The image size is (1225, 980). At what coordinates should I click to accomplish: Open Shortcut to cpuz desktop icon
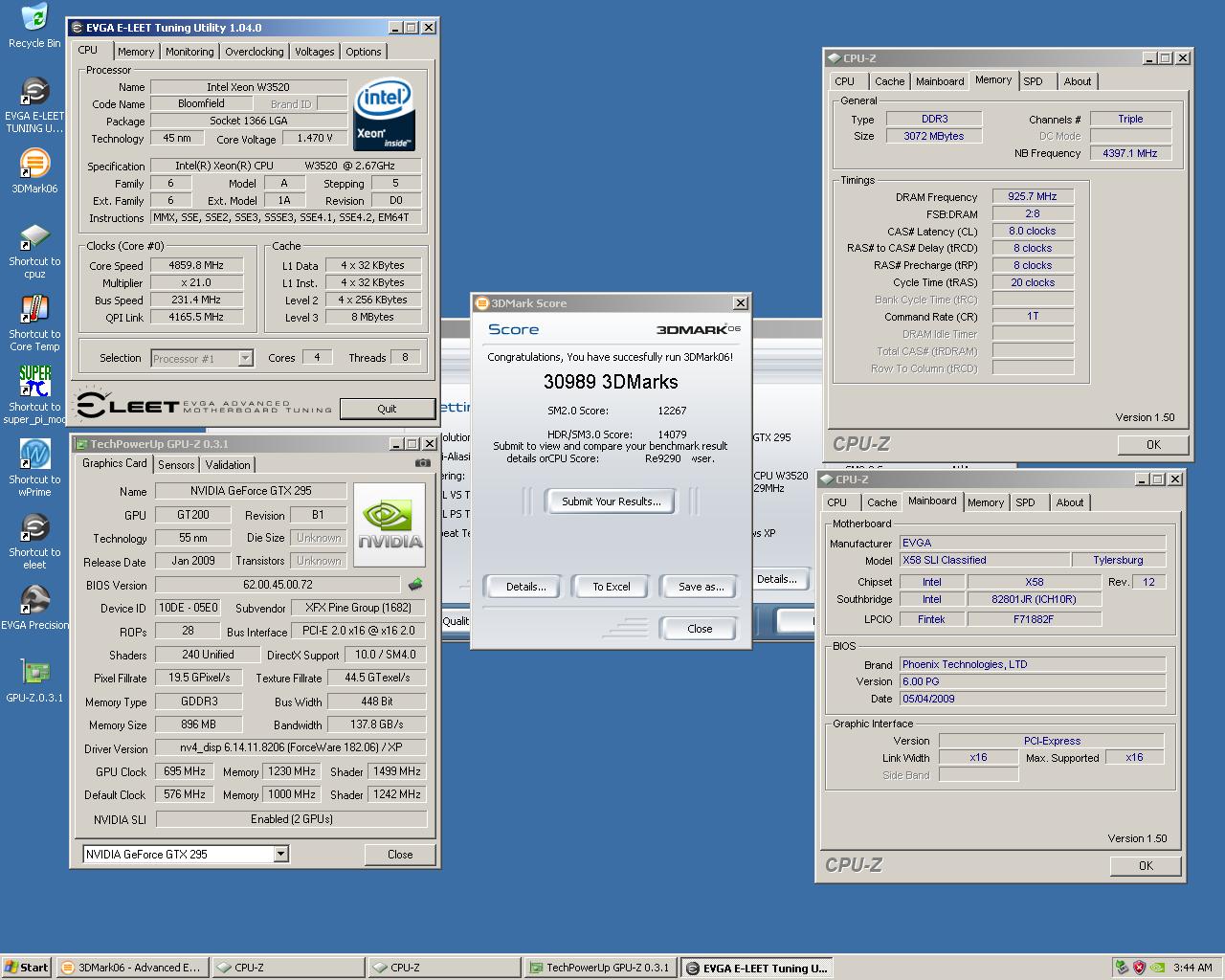coord(34,252)
